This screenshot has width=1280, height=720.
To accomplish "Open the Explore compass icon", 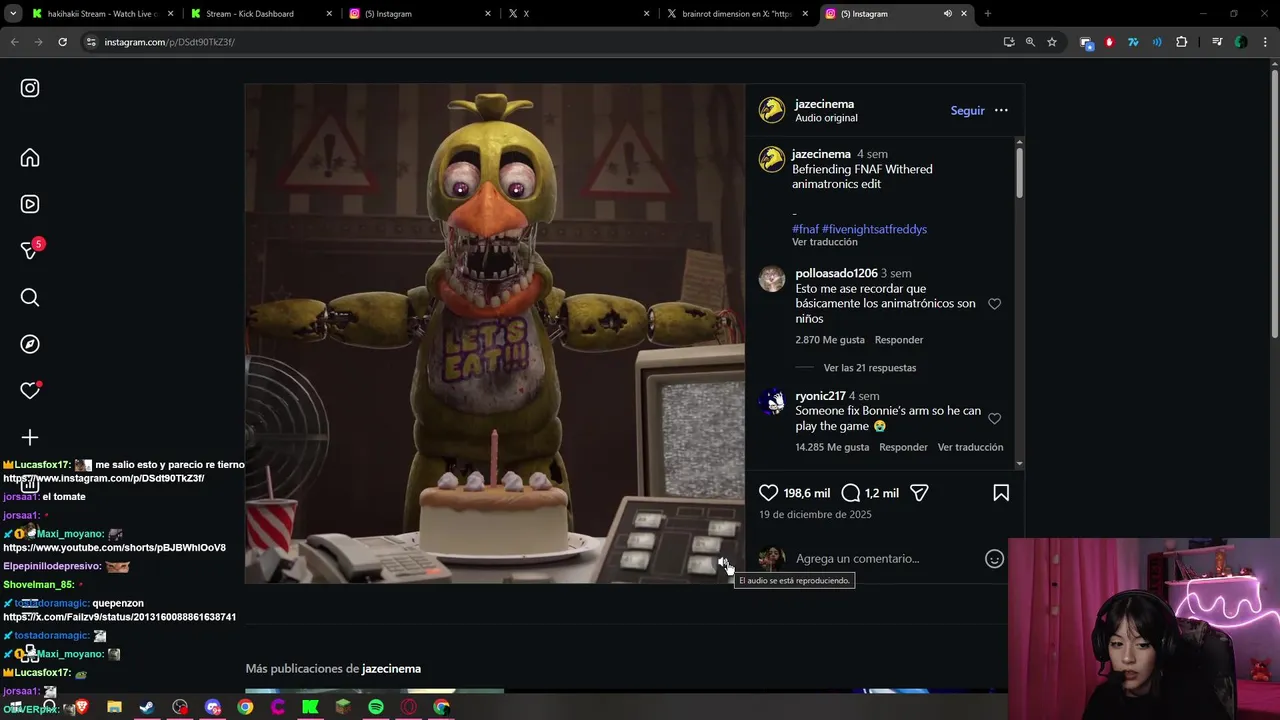I will click(30, 344).
